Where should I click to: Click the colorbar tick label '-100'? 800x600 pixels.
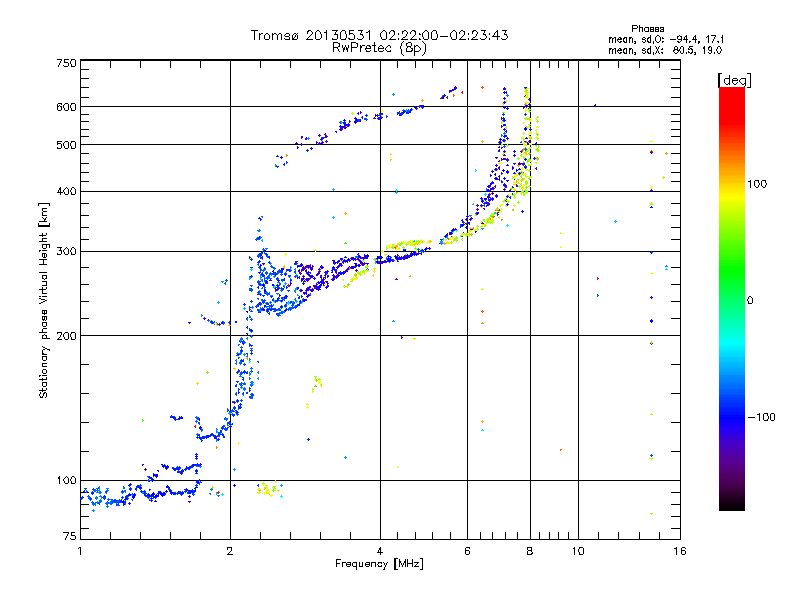[x=762, y=417]
